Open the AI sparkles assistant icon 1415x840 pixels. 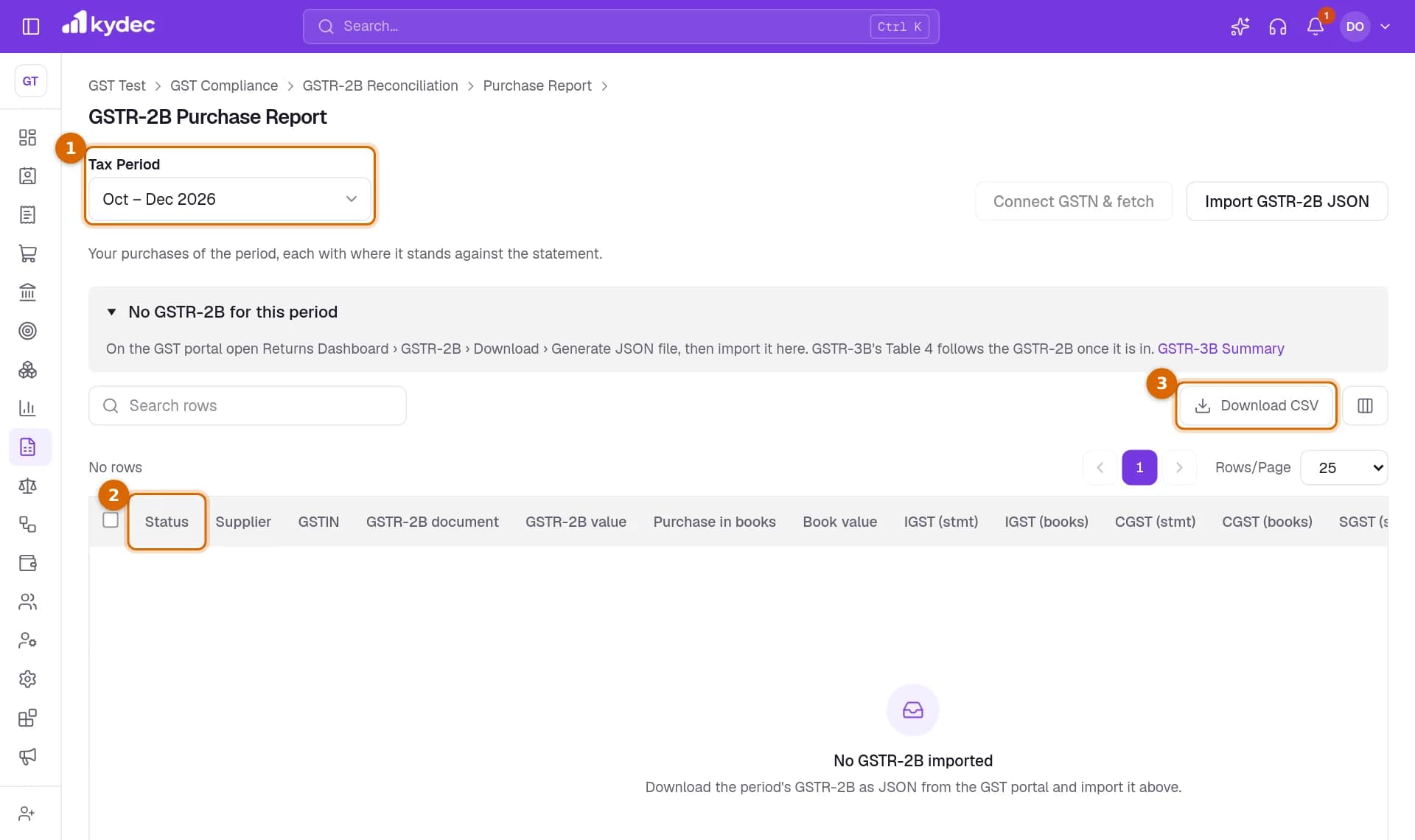pos(1240,27)
